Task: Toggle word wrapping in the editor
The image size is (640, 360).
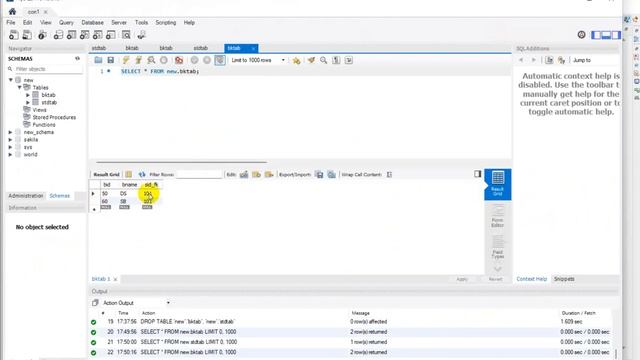Action: 349,60
